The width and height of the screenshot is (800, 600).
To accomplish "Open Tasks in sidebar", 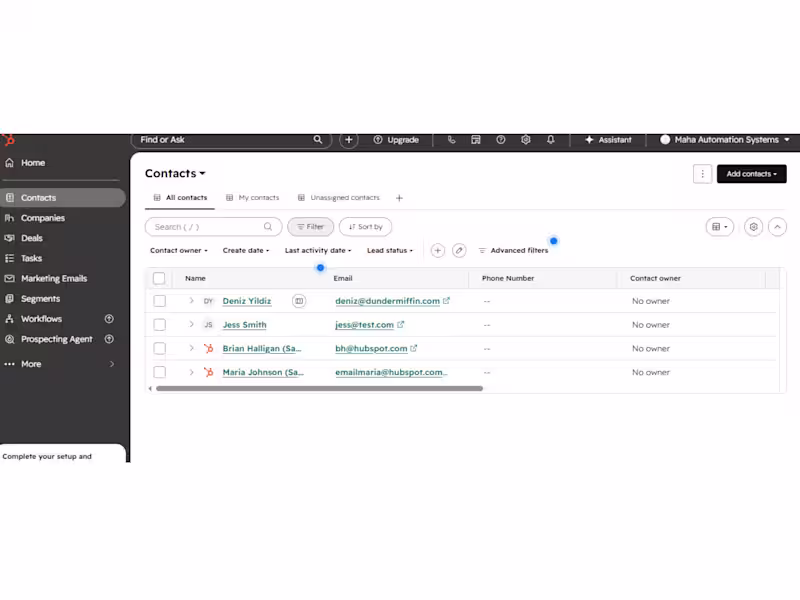I will [31, 258].
